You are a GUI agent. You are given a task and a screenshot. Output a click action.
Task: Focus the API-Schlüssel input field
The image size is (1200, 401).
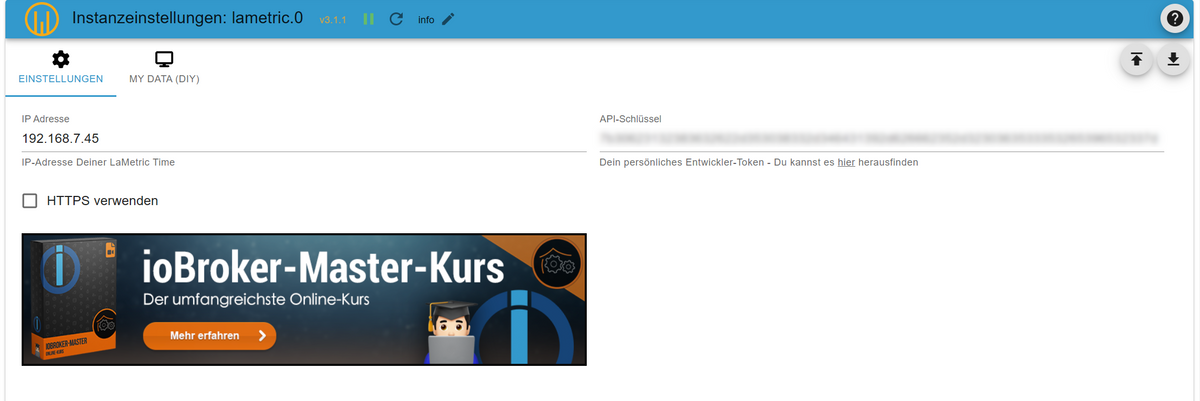[x=881, y=138]
